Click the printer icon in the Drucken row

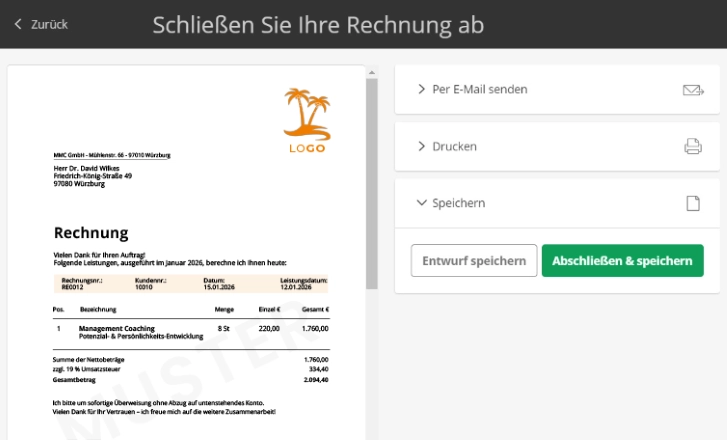(692, 147)
